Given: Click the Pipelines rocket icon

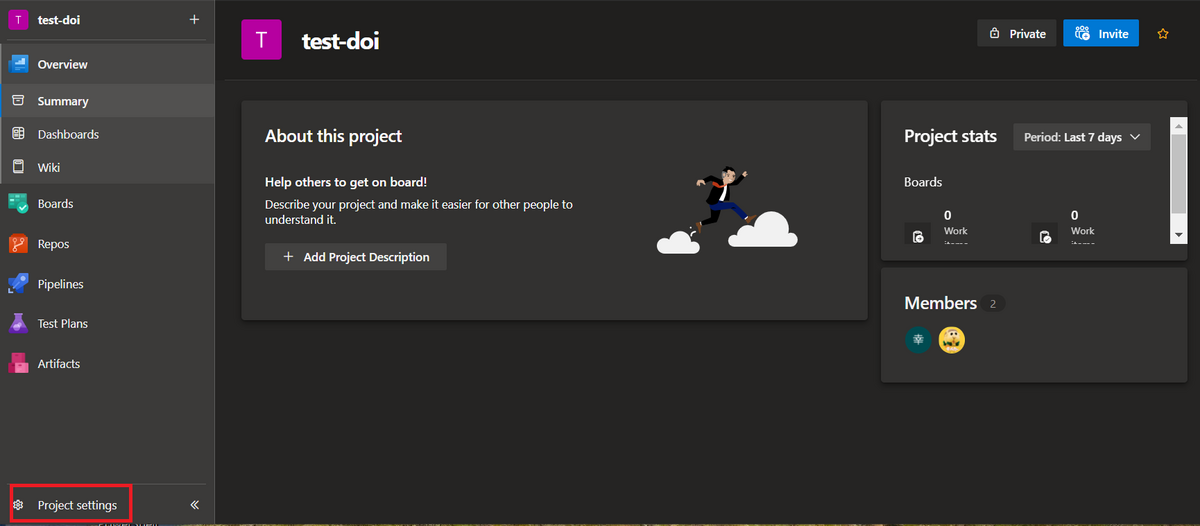Looking at the screenshot, I should (x=18, y=284).
